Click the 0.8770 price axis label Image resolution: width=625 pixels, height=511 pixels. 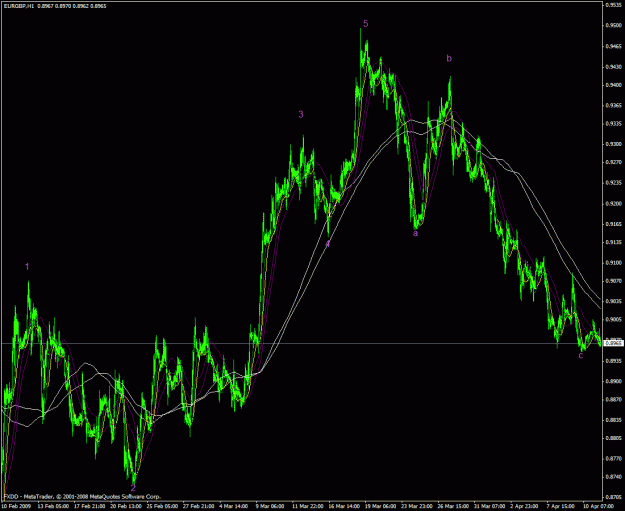tap(614, 458)
